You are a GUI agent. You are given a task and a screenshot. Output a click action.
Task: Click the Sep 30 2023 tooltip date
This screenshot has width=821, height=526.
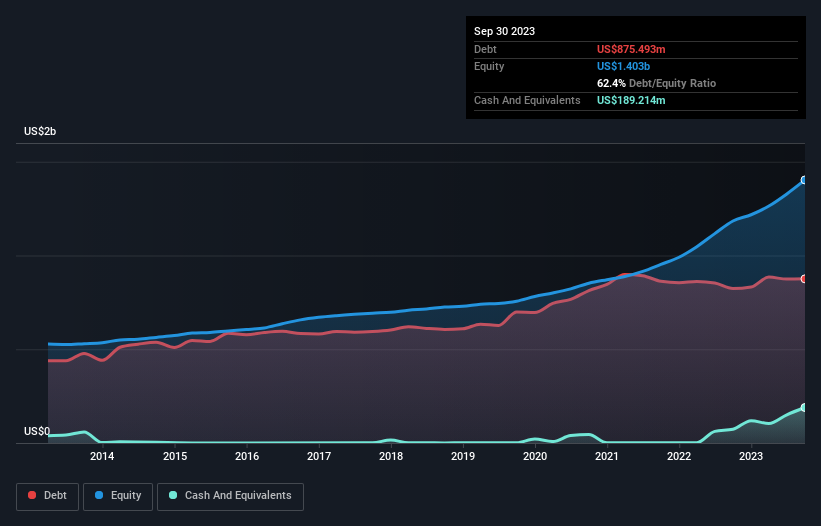point(504,31)
